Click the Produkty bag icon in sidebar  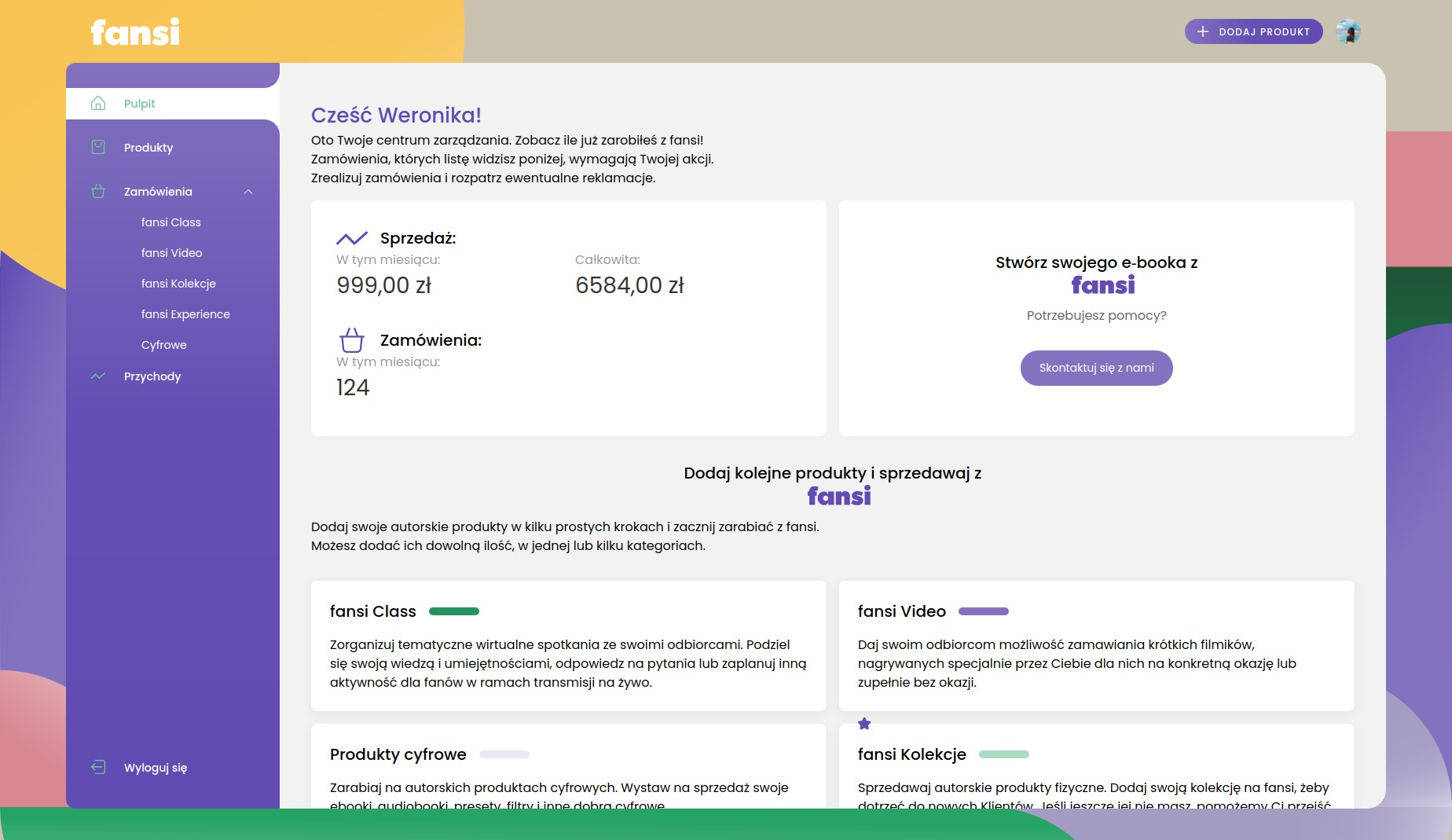[x=98, y=147]
